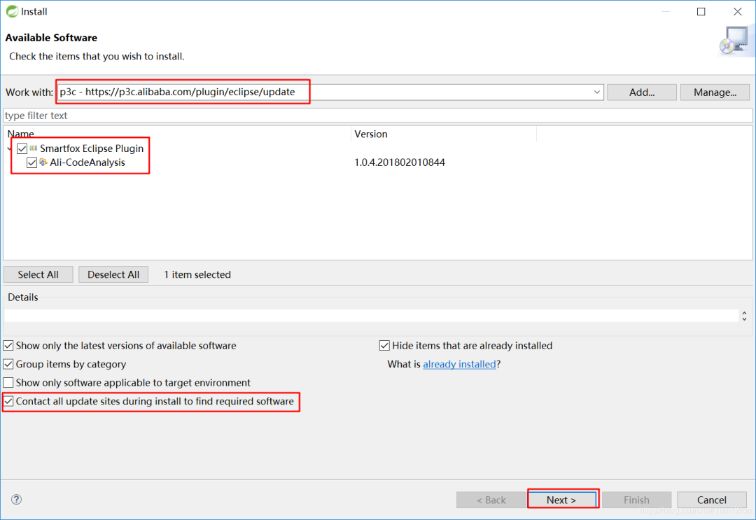The width and height of the screenshot is (756, 520).
Task: Click the Details text area
Action: pyautogui.click(x=371, y=316)
